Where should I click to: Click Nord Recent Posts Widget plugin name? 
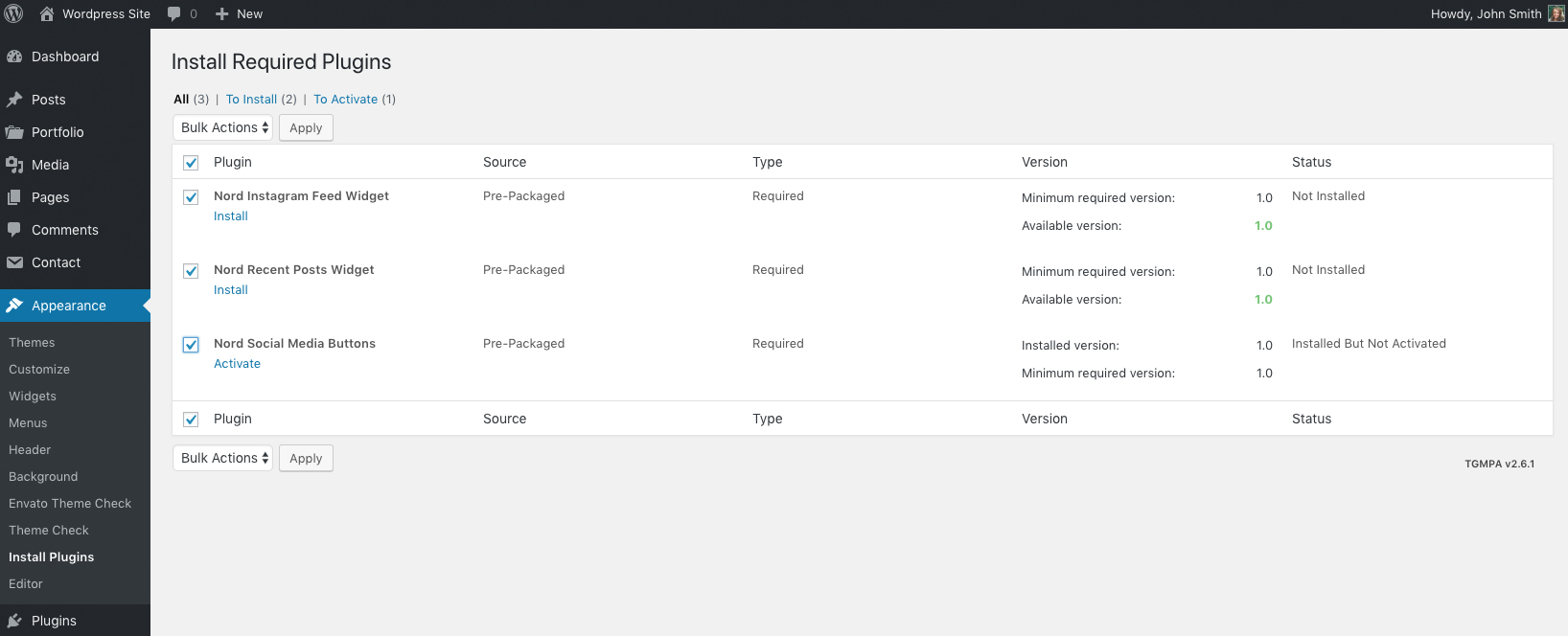(x=293, y=270)
